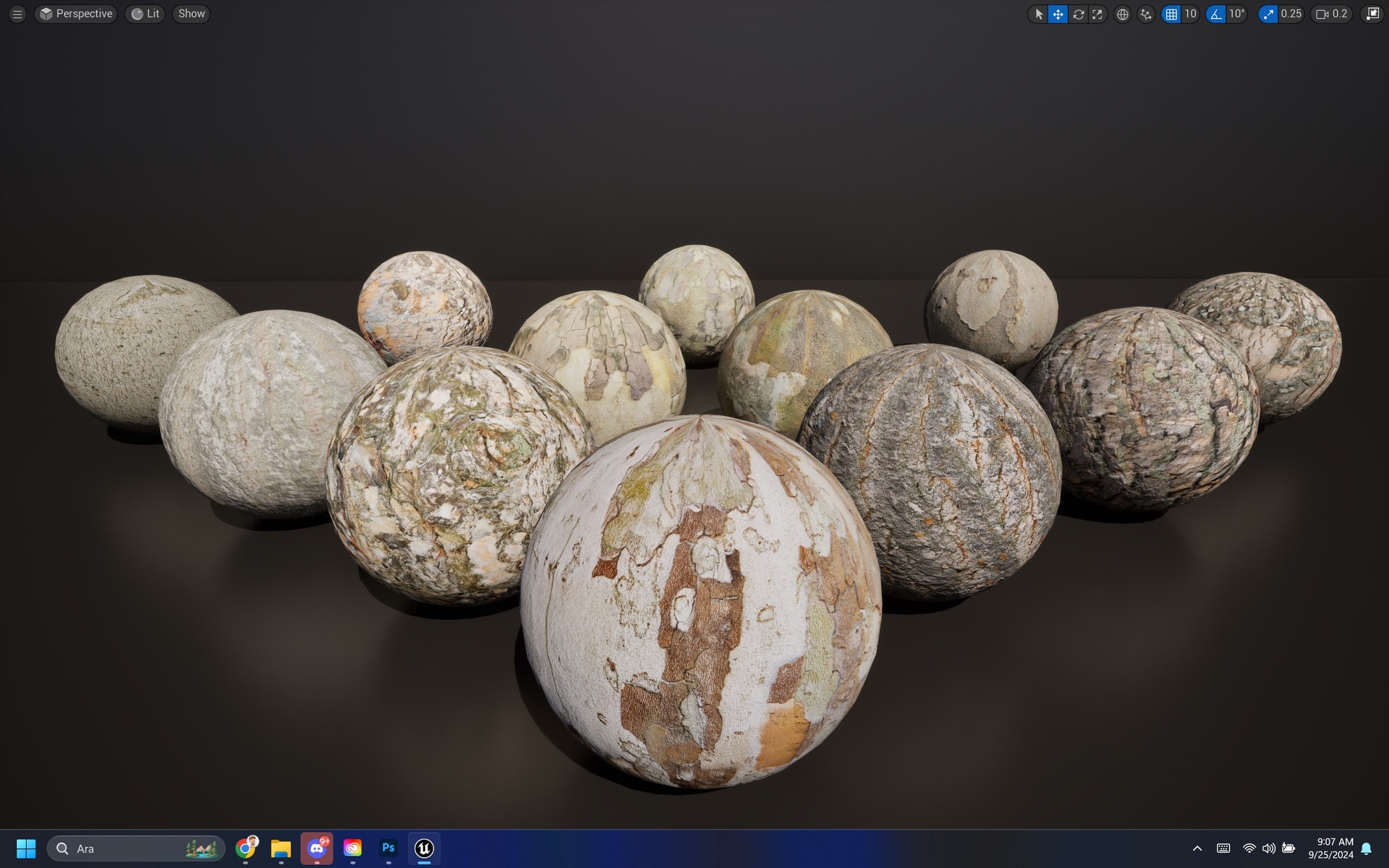The width and height of the screenshot is (1389, 868).
Task: Activate the translate move gizmo tool
Action: point(1058,14)
